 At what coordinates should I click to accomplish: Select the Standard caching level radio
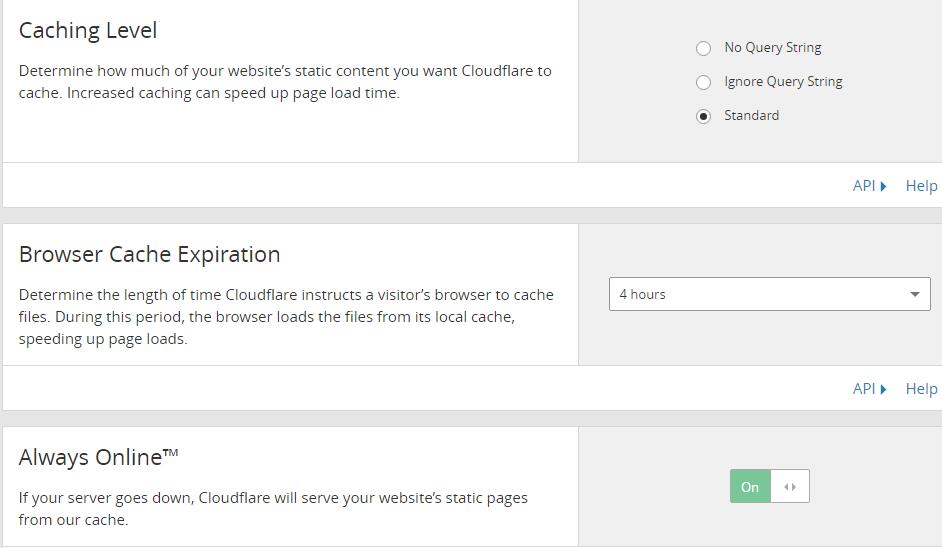click(703, 116)
